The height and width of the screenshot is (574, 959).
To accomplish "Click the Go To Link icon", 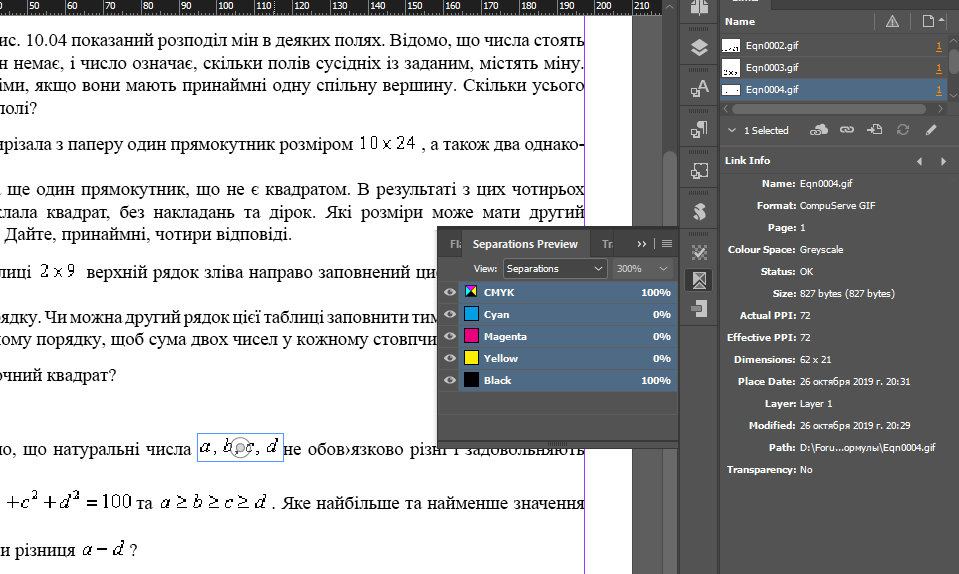I will 875,130.
